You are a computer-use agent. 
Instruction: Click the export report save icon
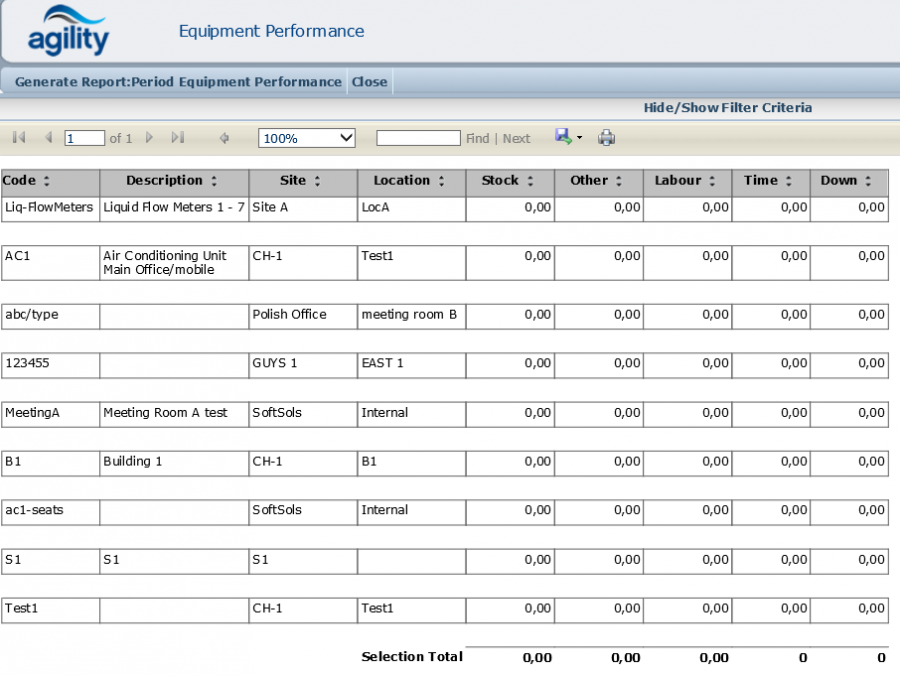coord(563,137)
